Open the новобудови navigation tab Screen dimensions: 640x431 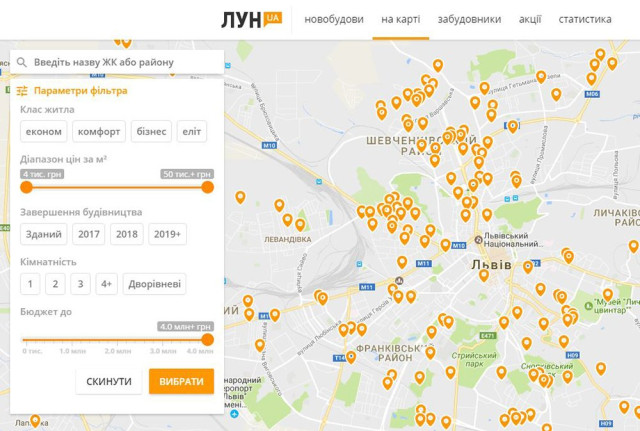click(334, 19)
